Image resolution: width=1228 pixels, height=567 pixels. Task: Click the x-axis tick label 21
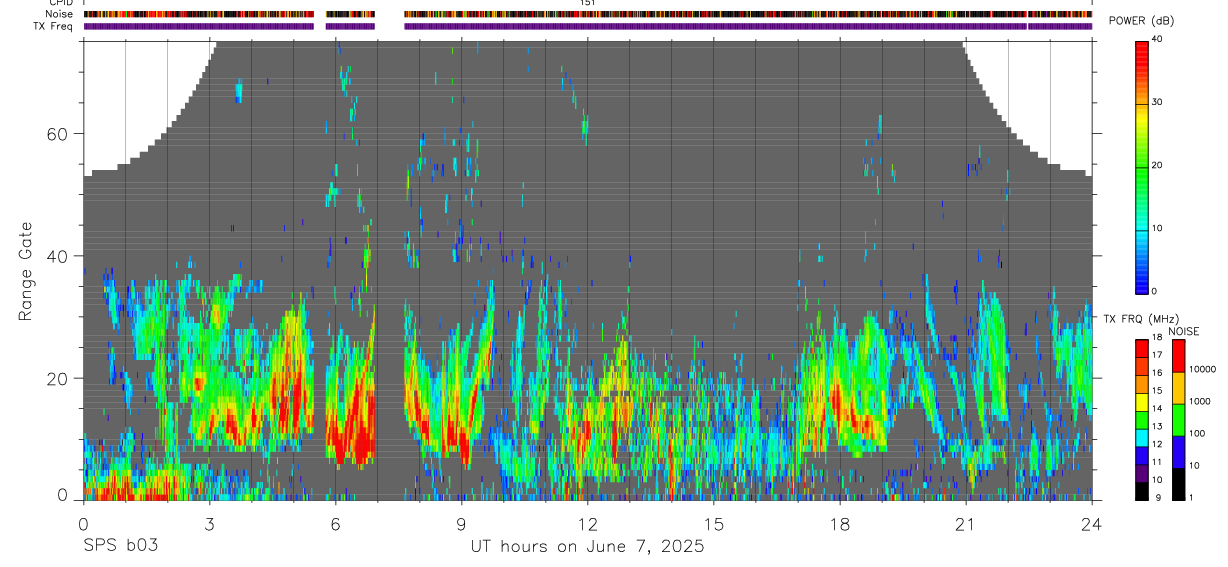[965, 523]
